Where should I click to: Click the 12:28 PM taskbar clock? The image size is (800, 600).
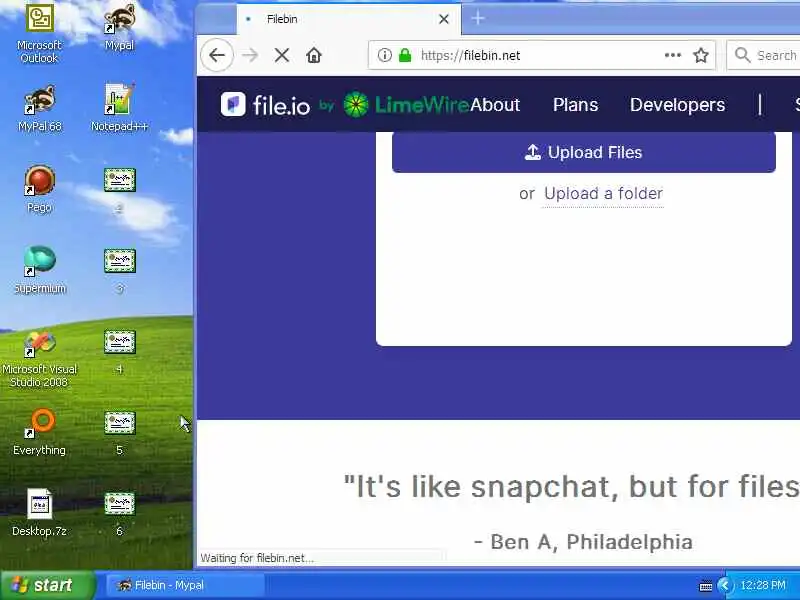tap(763, 585)
